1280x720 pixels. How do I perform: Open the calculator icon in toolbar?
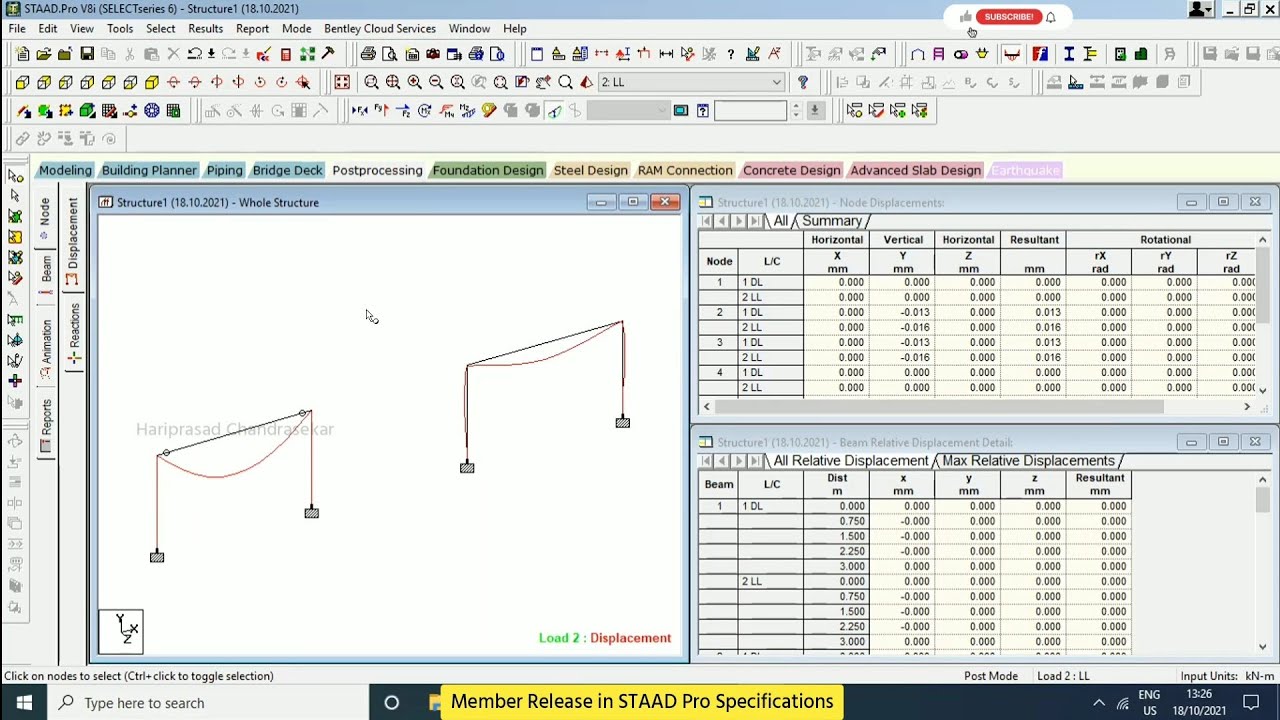(286, 54)
